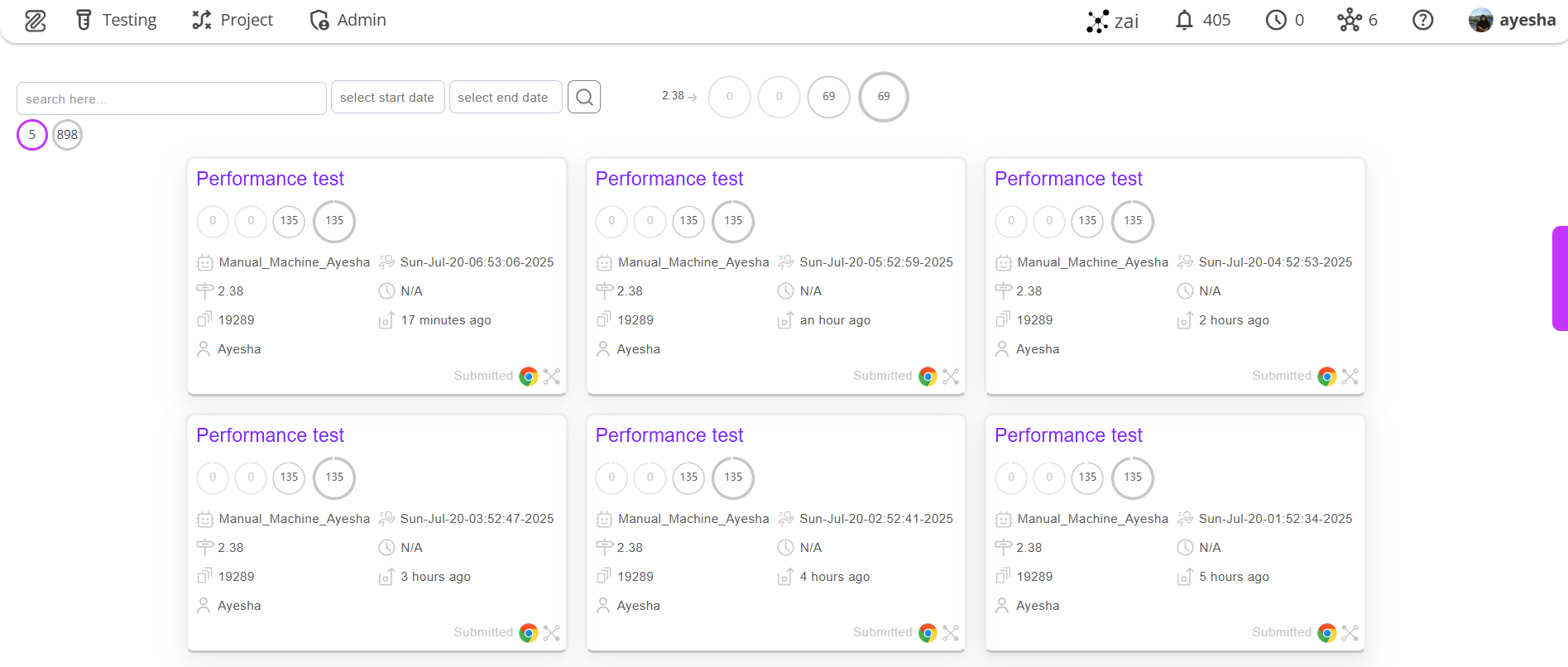Click the Chrome icon on 17 minutes ago card
Image resolution: width=1568 pixels, height=667 pixels.
(x=529, y=377)
